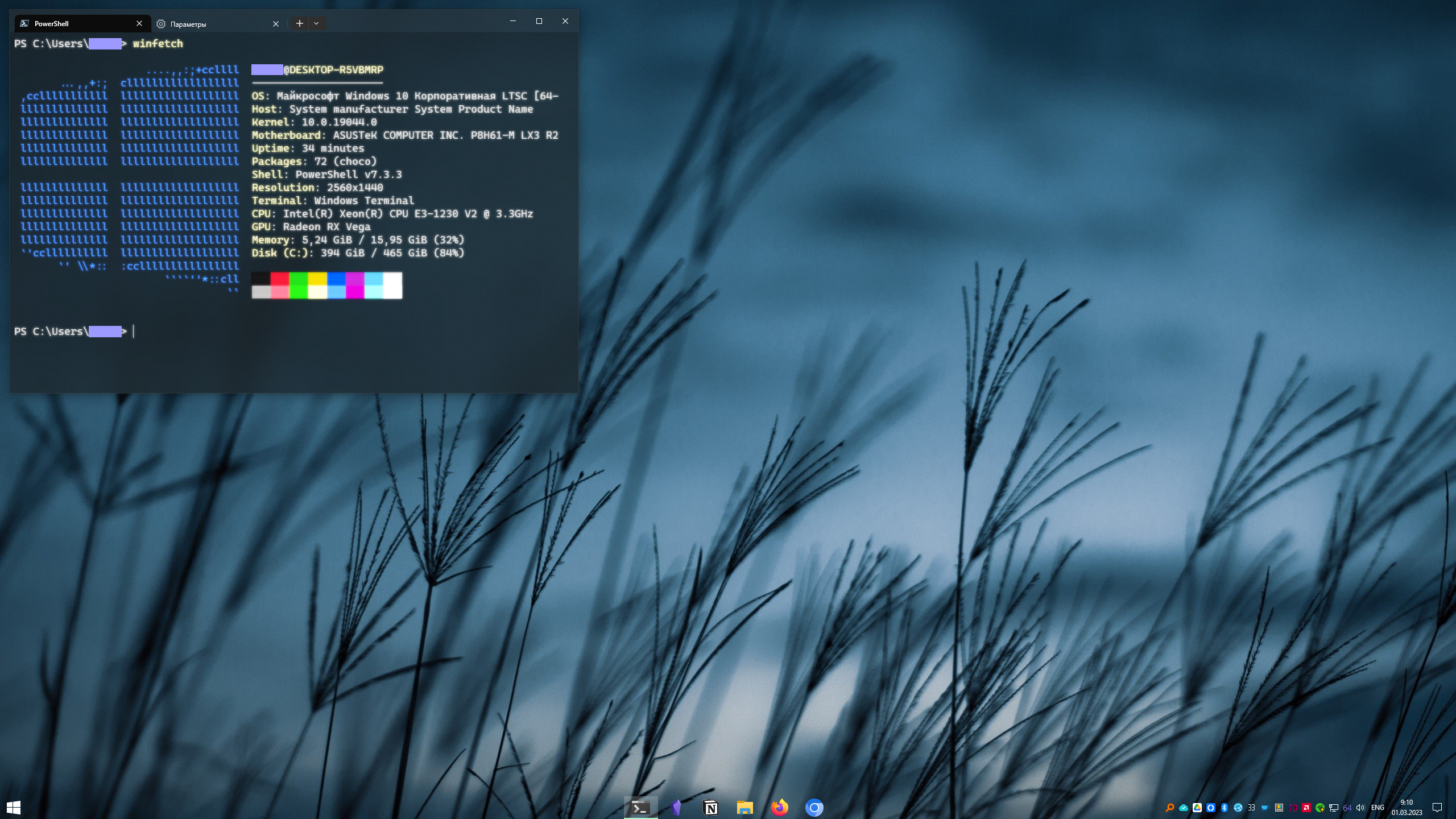
Task: Open AMD Radeon software tray icon
Action: click(x=1306, y=808)
